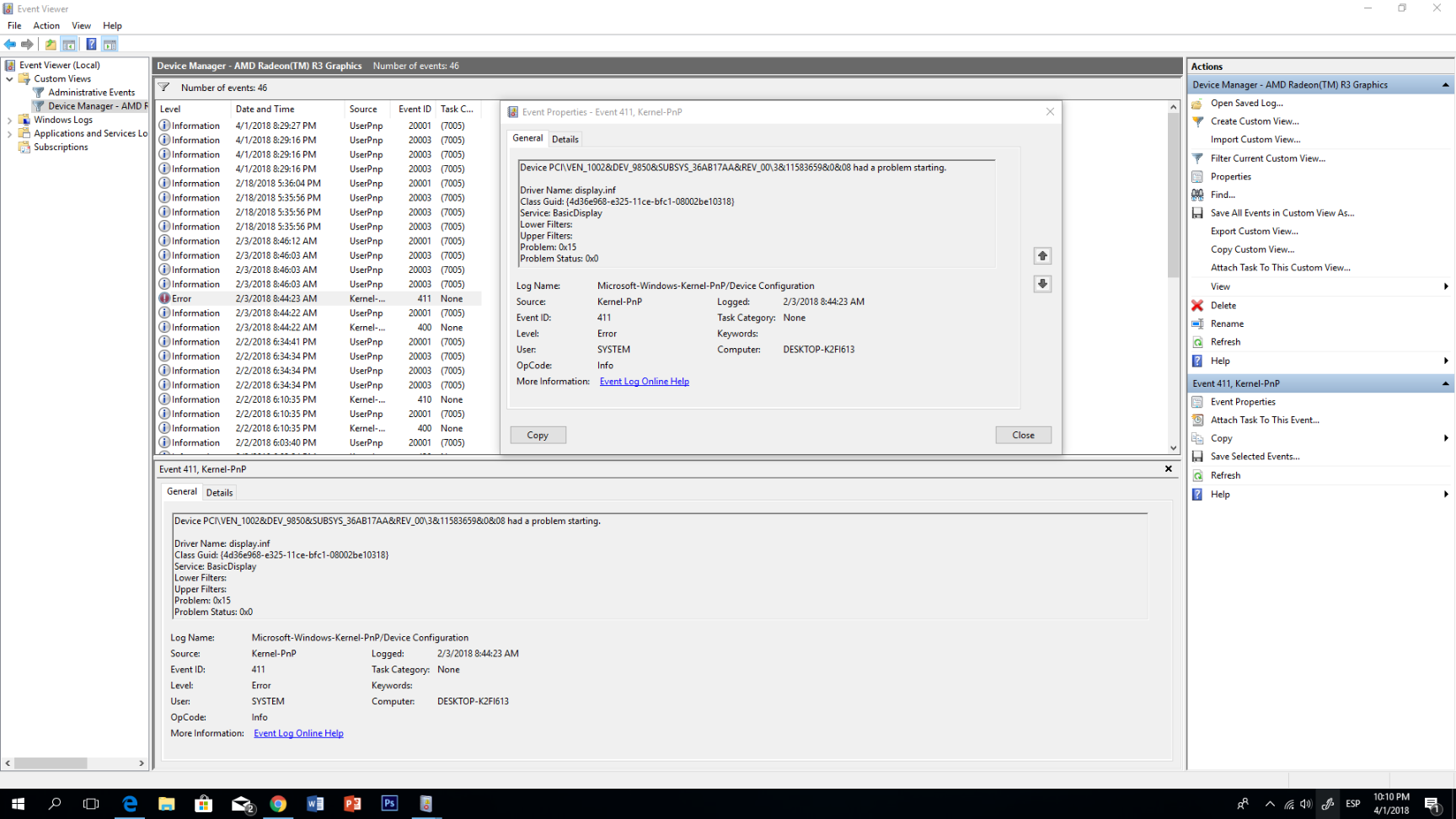Open Microsoft Edge from the taskbar
Screen dimensions: 1456x819
click(x=130, y=804)
